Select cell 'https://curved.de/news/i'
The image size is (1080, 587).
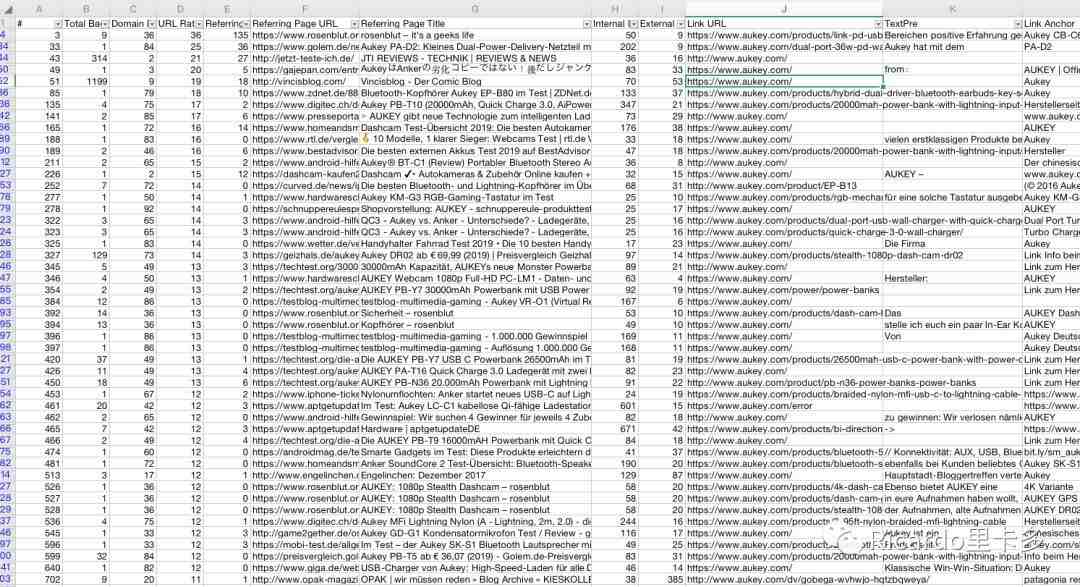pyautogui.click(x=305, y=186)
